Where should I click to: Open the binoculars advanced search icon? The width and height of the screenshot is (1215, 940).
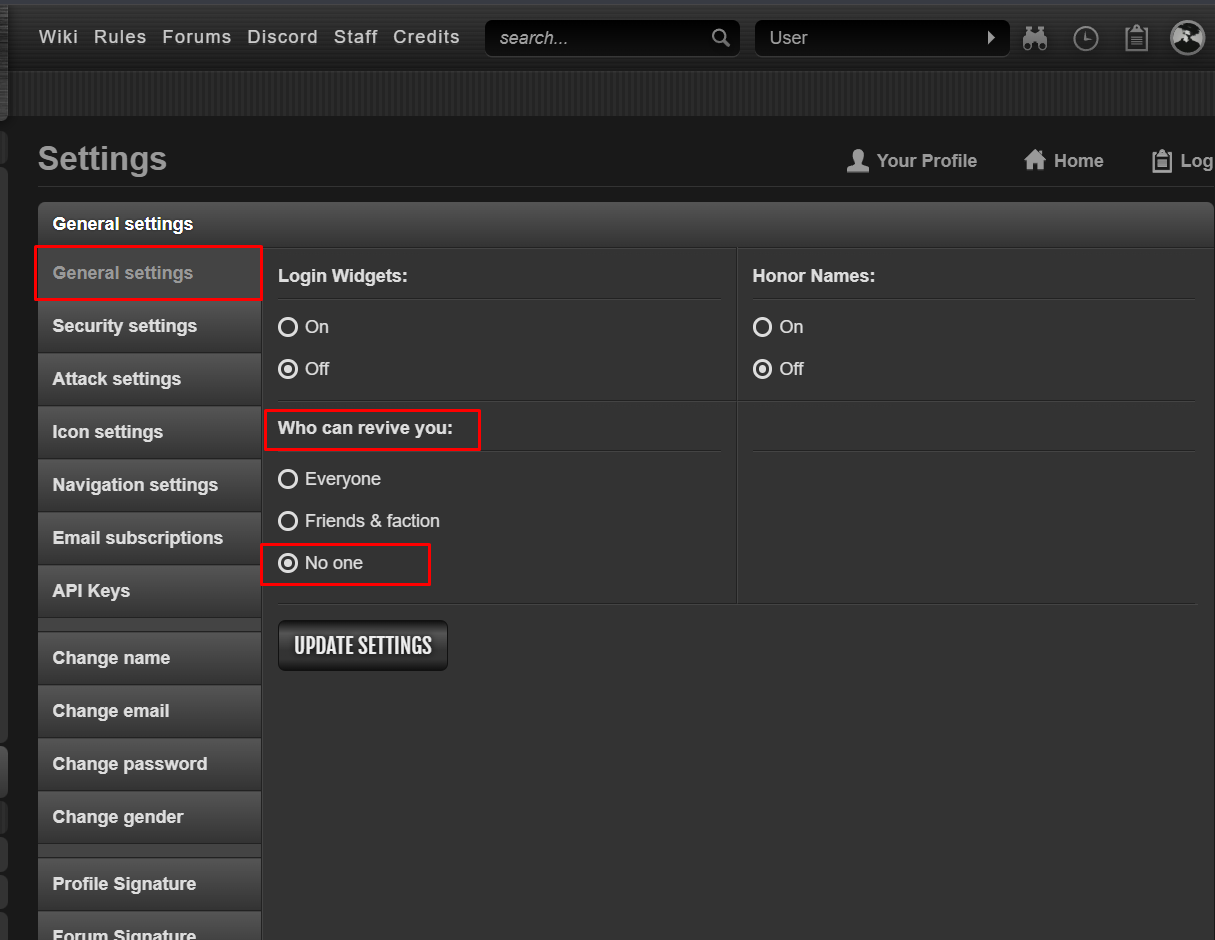1035,38
